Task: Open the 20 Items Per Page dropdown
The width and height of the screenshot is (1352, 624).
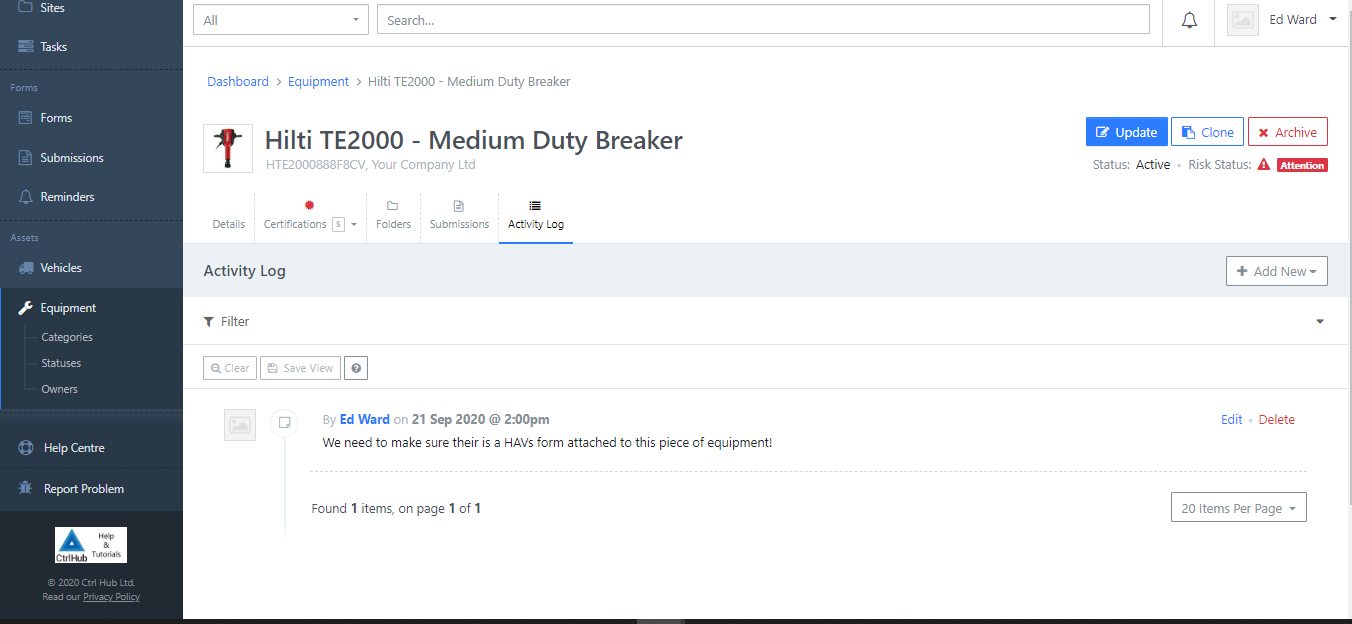Action: (1239, 508)
